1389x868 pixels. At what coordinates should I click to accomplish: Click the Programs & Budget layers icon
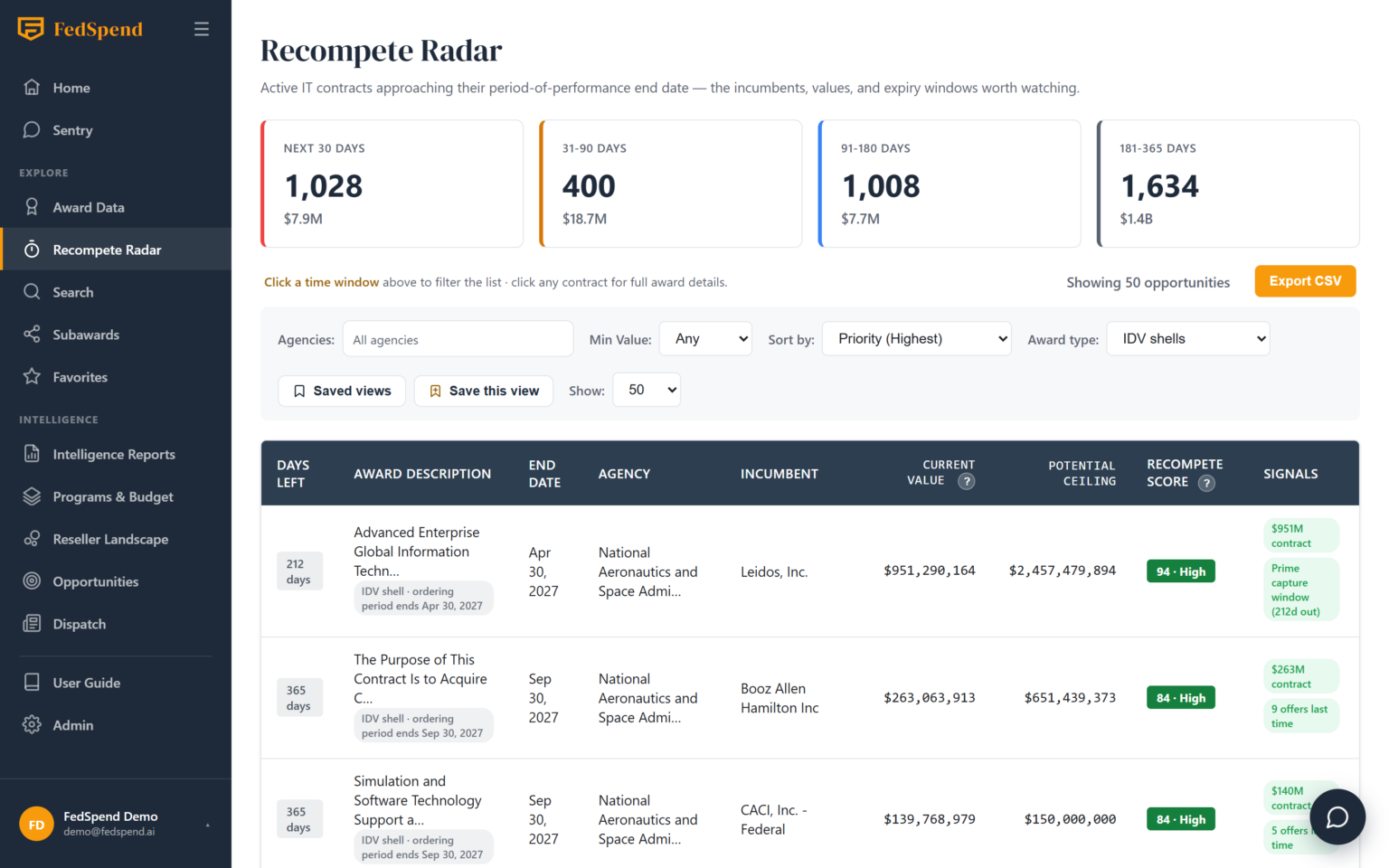(32, 496)
